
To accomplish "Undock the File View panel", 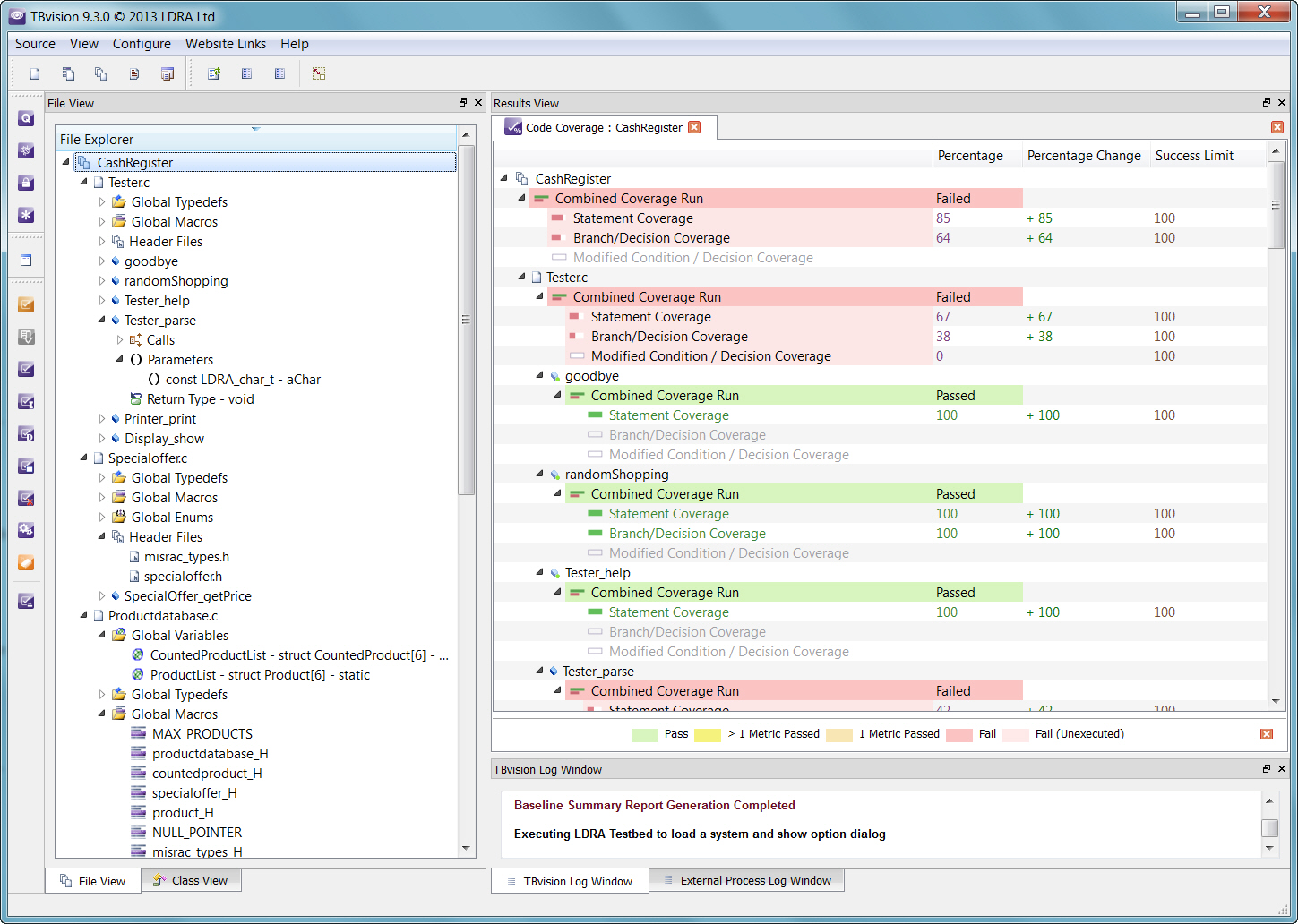I will 463,103.
